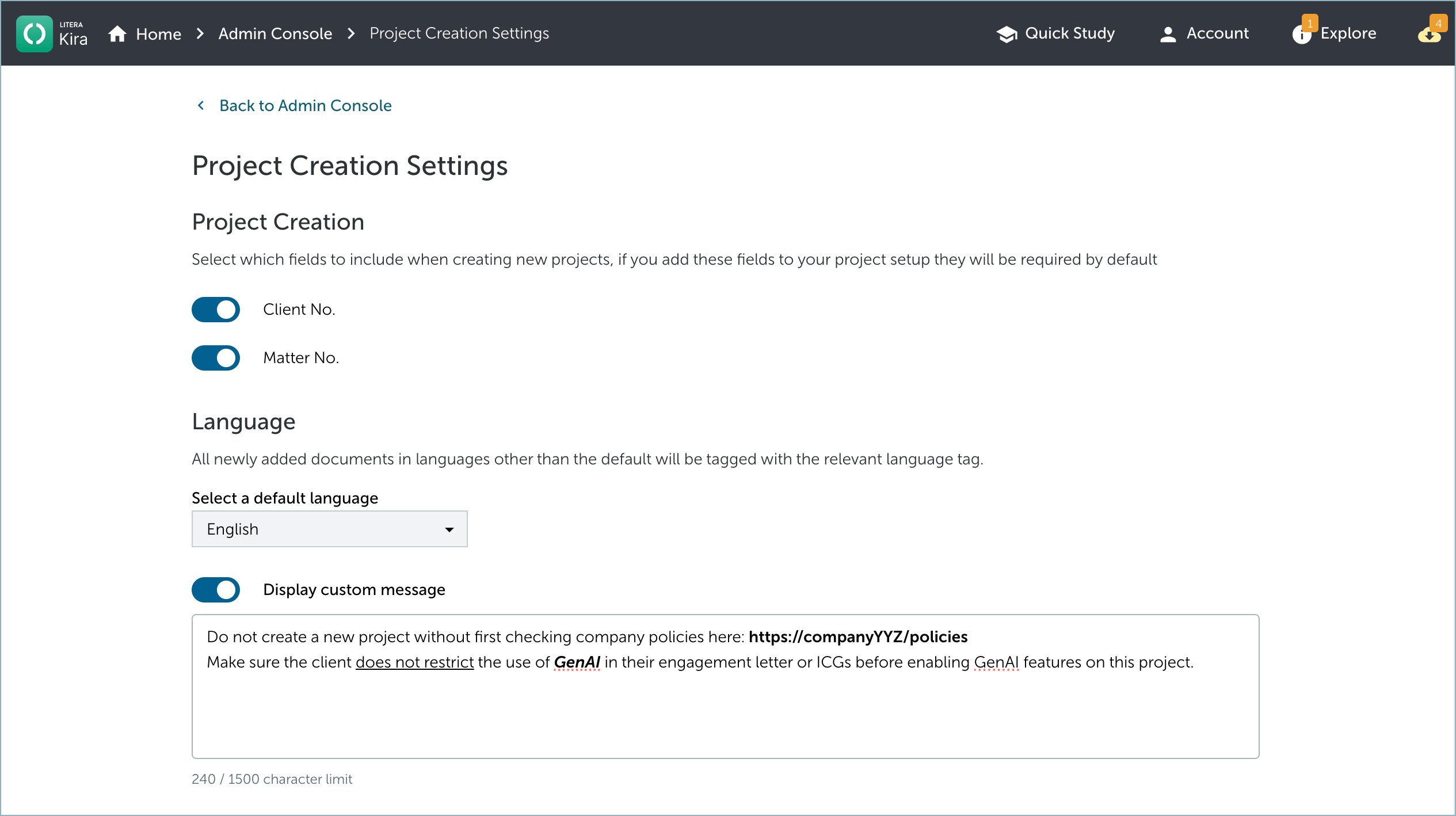Disable the Display custom message switch

click(x=216, y=590)
